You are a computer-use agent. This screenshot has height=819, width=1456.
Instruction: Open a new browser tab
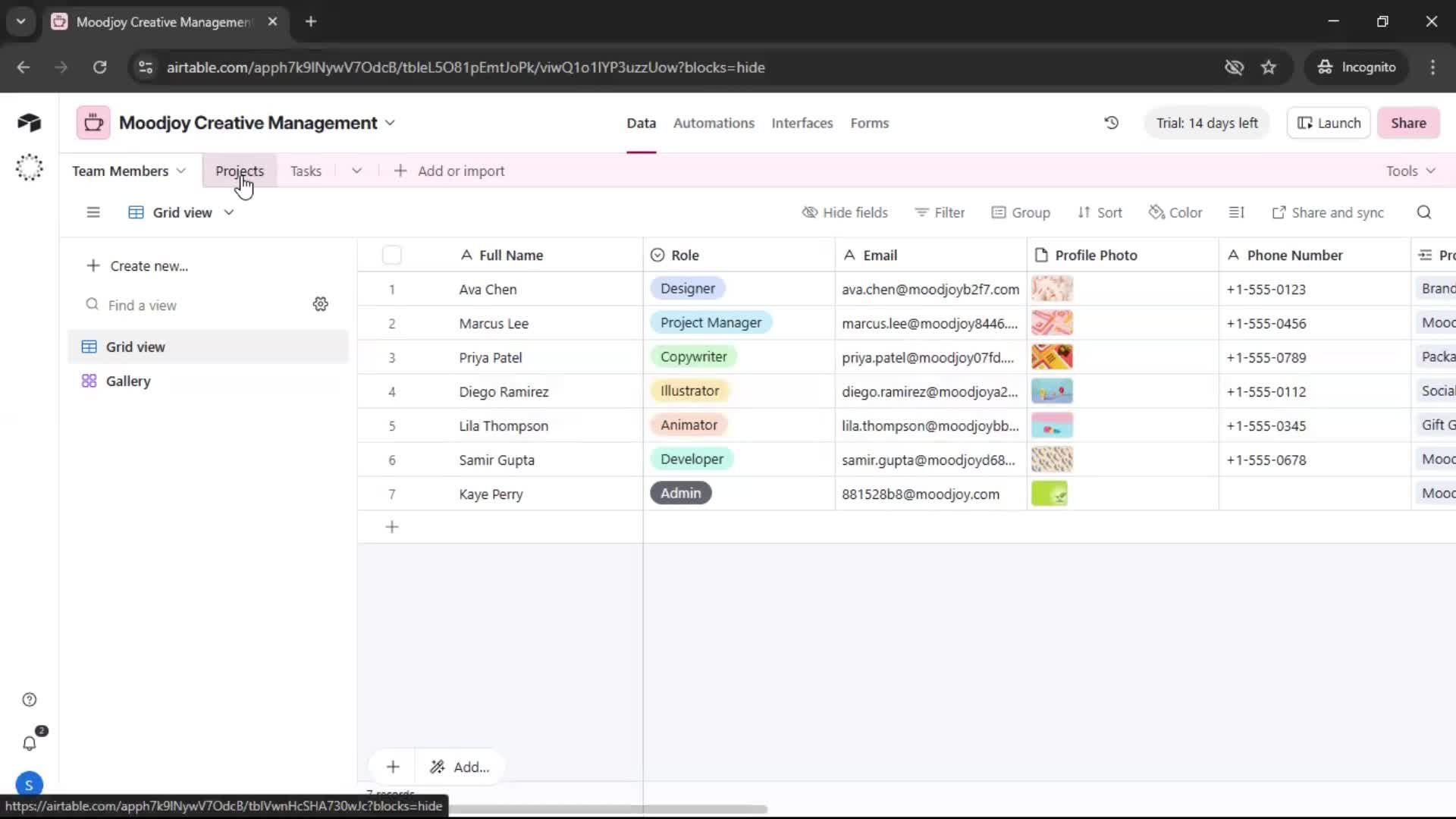click(311, 21)
